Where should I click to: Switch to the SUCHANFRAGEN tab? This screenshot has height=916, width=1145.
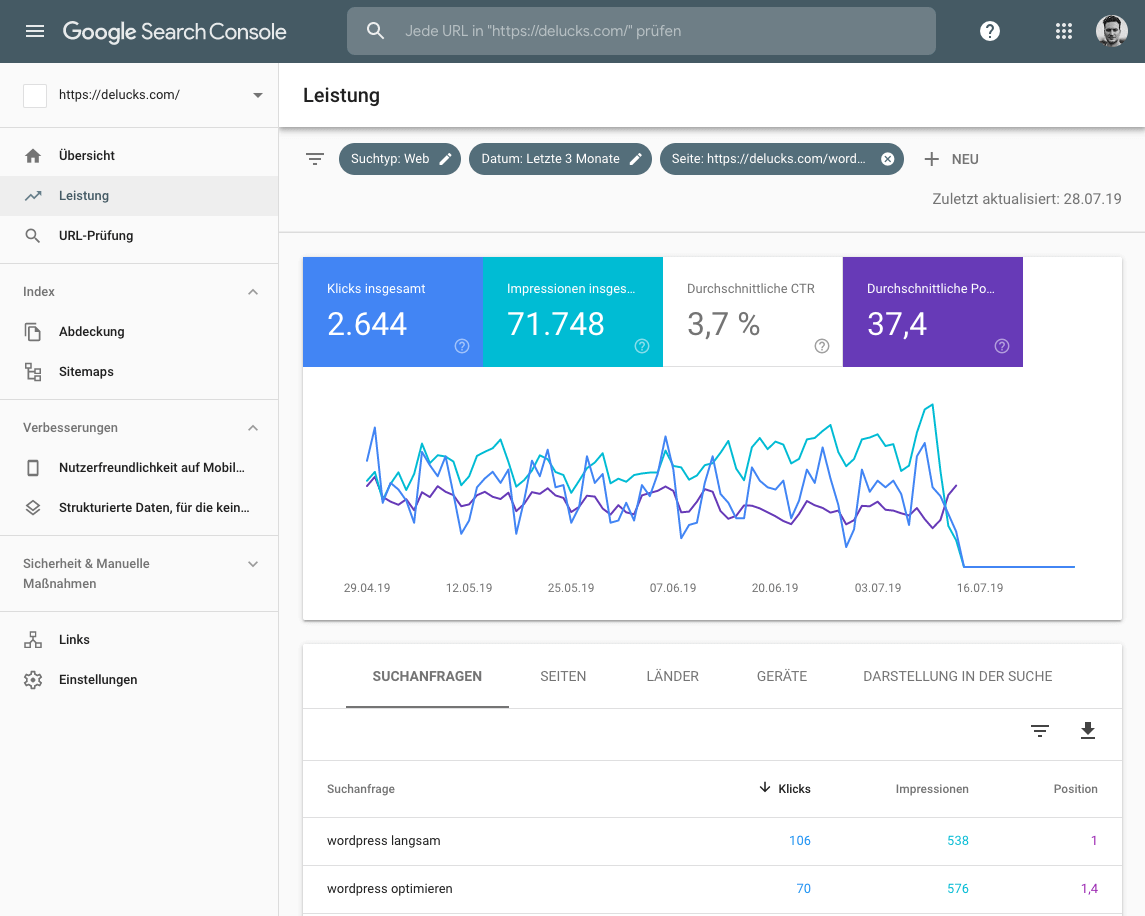pyautogui.click(x=427, y=676)
